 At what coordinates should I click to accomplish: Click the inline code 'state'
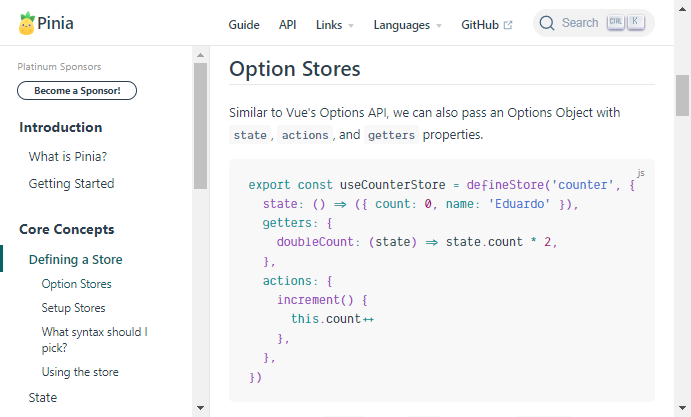tap(250, 135)
